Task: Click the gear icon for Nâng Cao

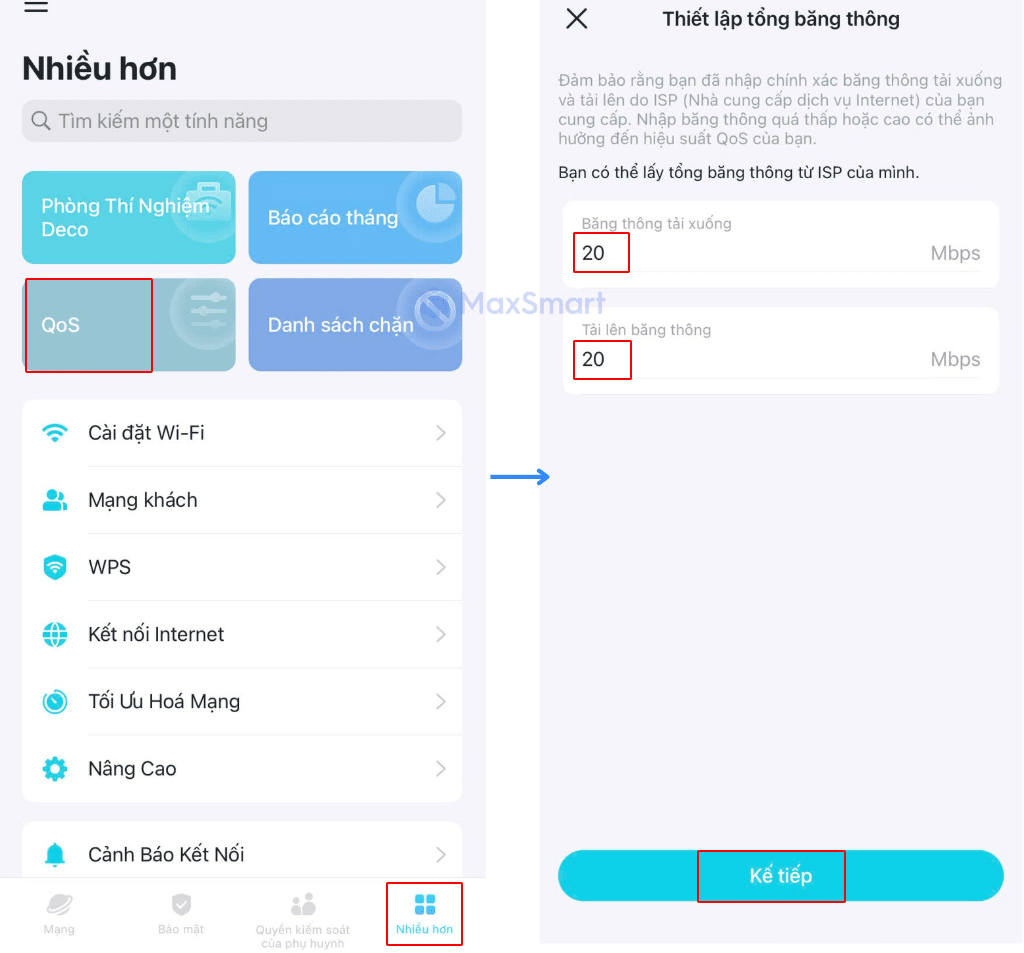Action: [55, 769]
